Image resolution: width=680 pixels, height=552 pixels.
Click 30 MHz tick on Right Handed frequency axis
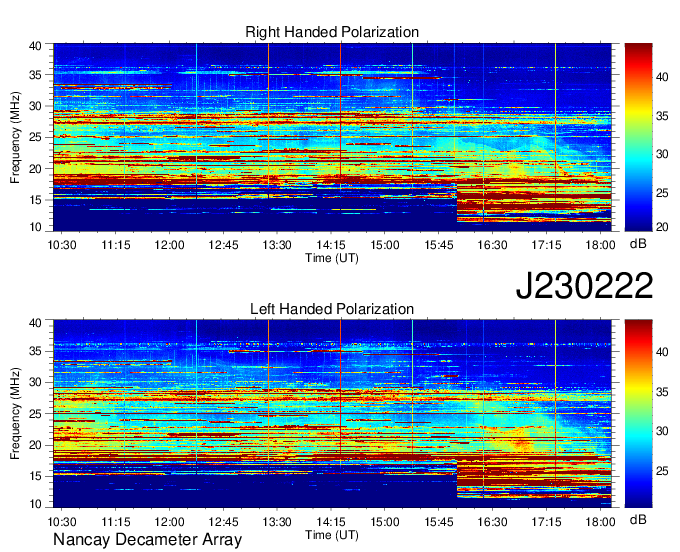coord(35,106)
